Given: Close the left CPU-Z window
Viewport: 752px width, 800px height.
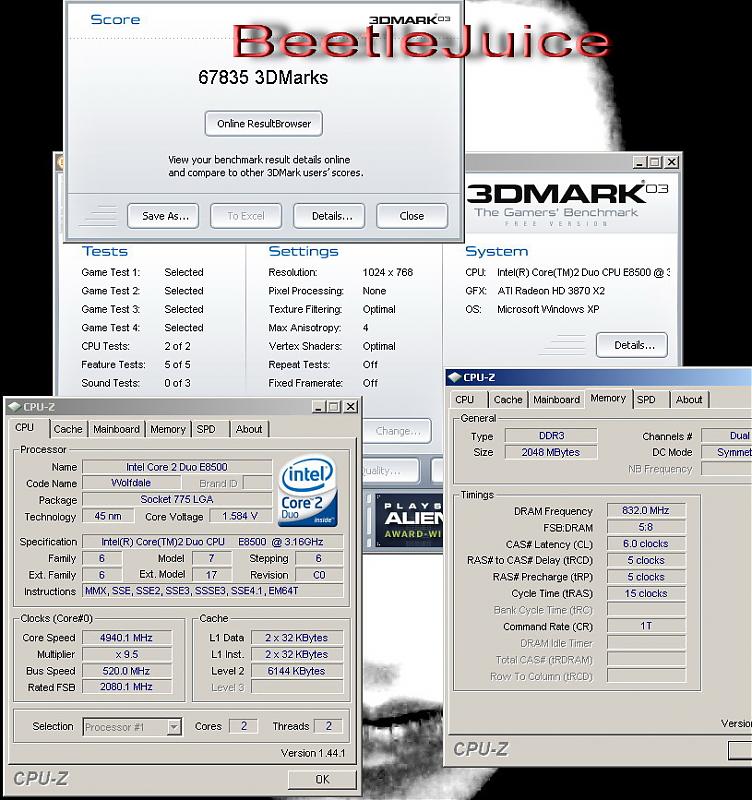Looking at the screenshot, I should tap(351, 407).
